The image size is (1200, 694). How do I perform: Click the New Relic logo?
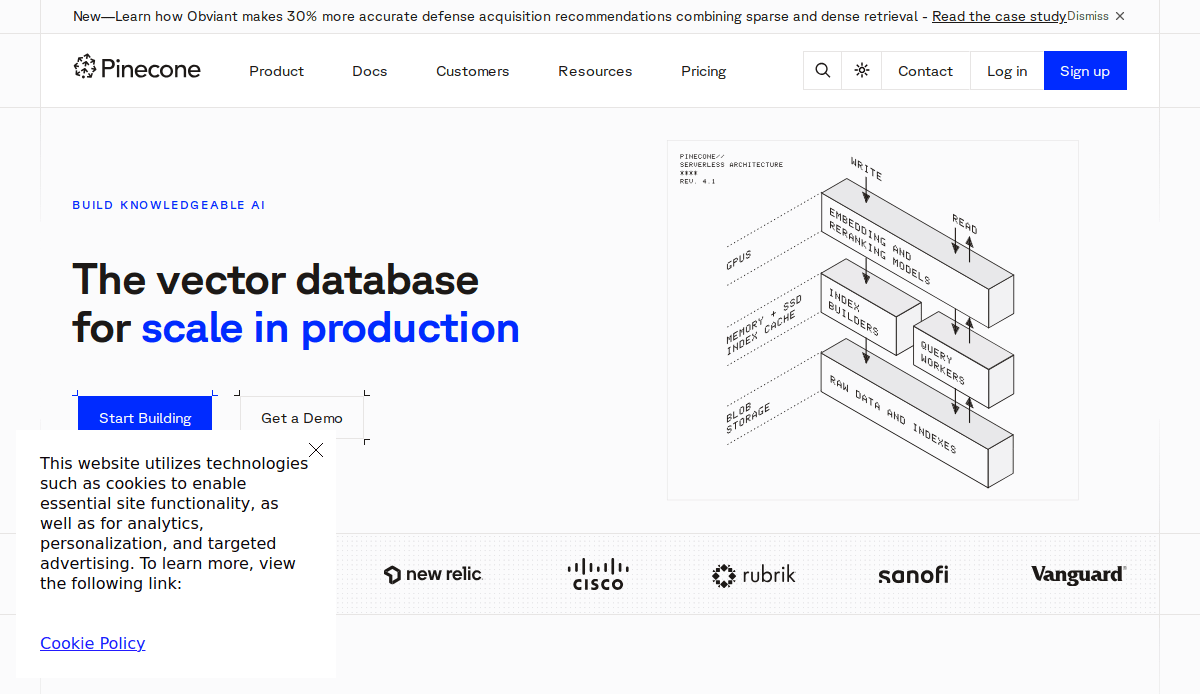[433, 574]
